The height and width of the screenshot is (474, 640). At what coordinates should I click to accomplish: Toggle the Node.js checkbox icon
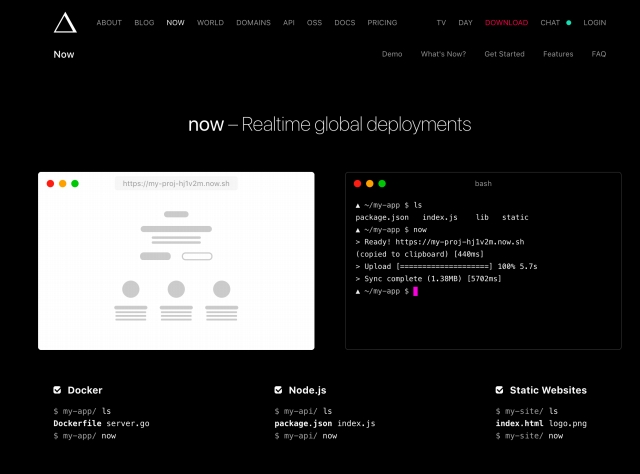pyautogui.click(x=278, y=390)
